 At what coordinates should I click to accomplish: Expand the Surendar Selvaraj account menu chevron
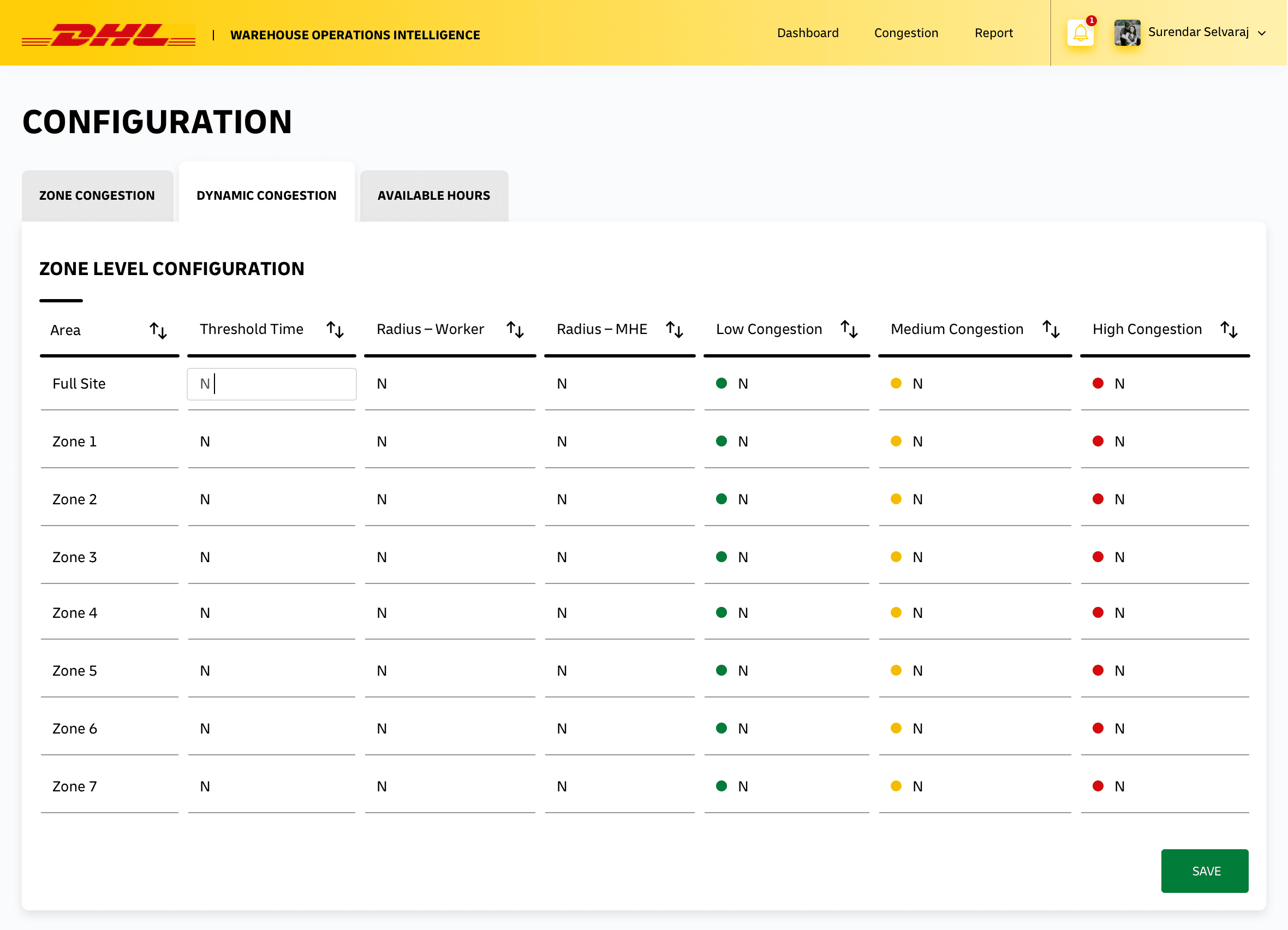coord(1262,33)
